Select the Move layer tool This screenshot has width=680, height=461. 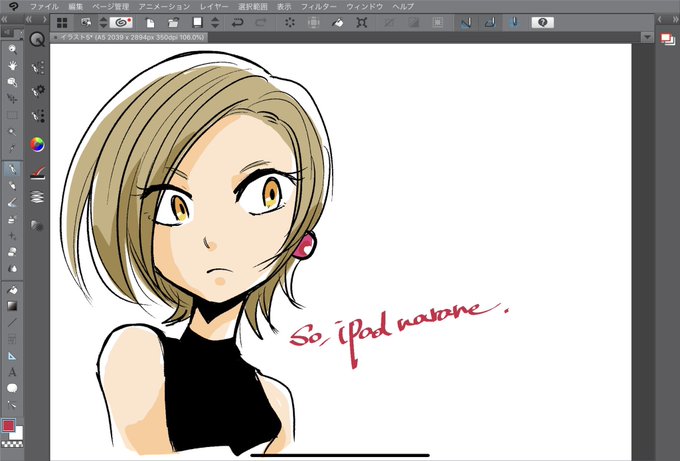coord(12,99)
